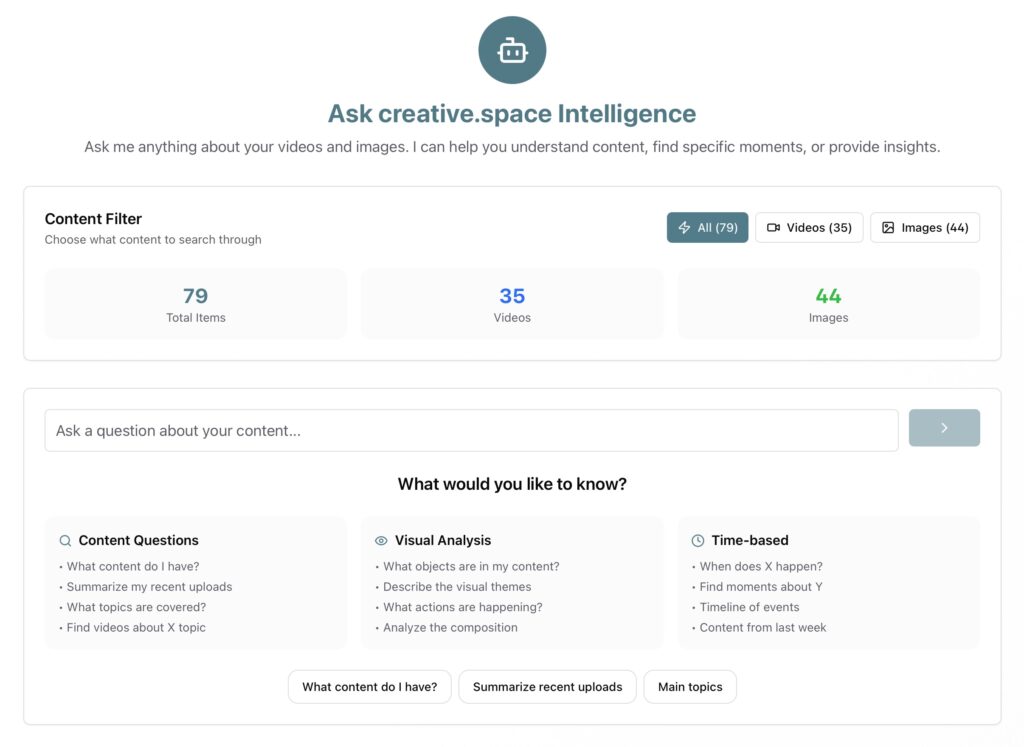Image resolution: width=1024 pixels, height=747 pixels.
Task: Select "Timeline of events" suggestion
Action: click(x=749, y=607)
